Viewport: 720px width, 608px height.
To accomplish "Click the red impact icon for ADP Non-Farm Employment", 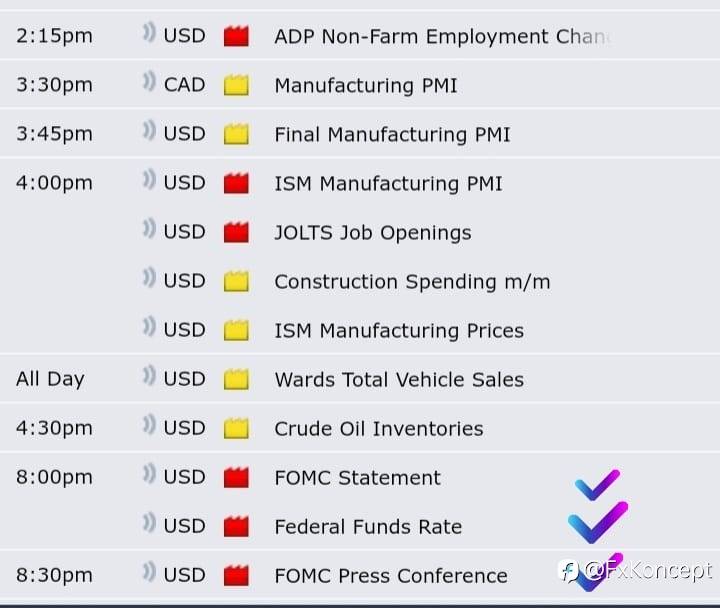I will pyautogui.click(x=236, y=36).
